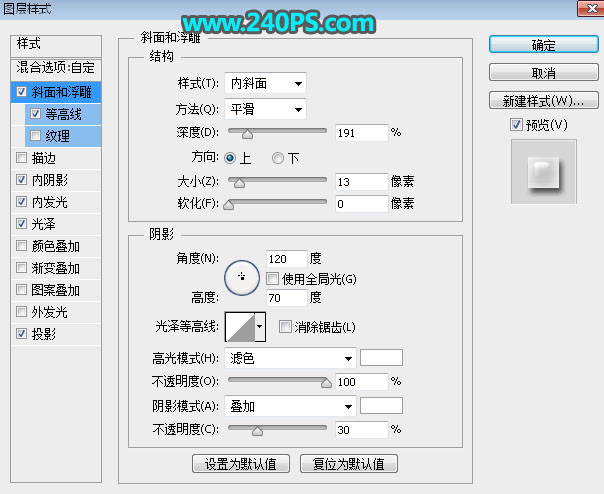Screen dimensions: 604x494
Task: Click the highlight 不透明度(O) slider handle
Action: pos(326,383)
